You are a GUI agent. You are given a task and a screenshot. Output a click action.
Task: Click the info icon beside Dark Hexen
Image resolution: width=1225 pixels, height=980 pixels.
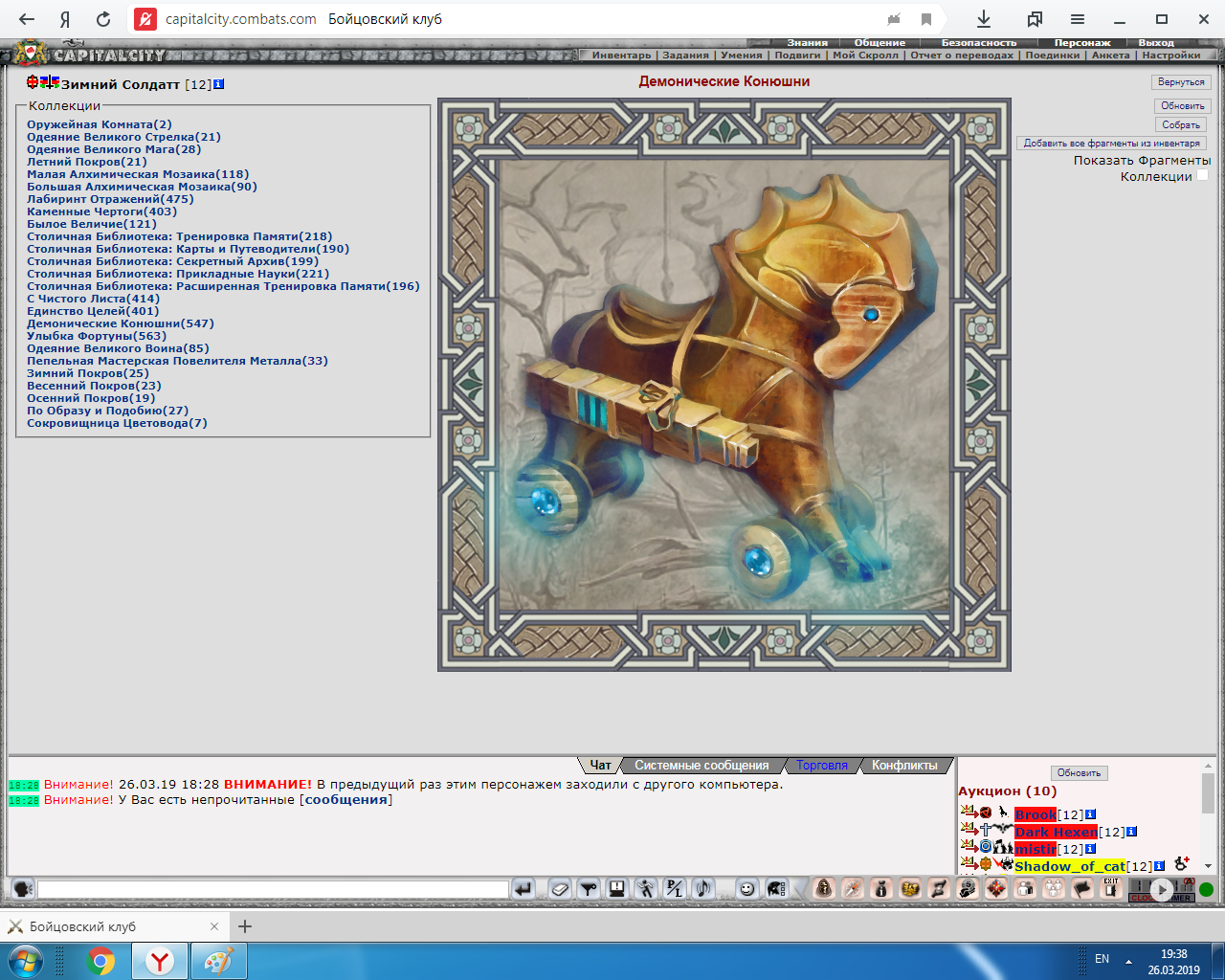(x=1131, y=832)
